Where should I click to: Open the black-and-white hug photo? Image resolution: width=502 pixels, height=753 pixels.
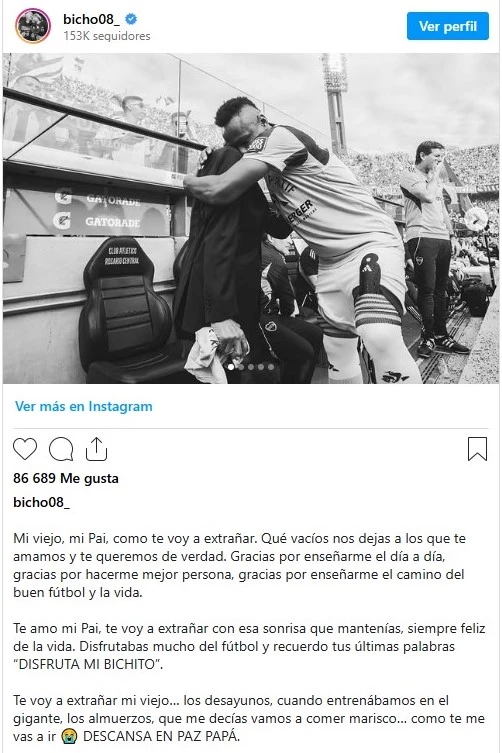tap(251, 218)
